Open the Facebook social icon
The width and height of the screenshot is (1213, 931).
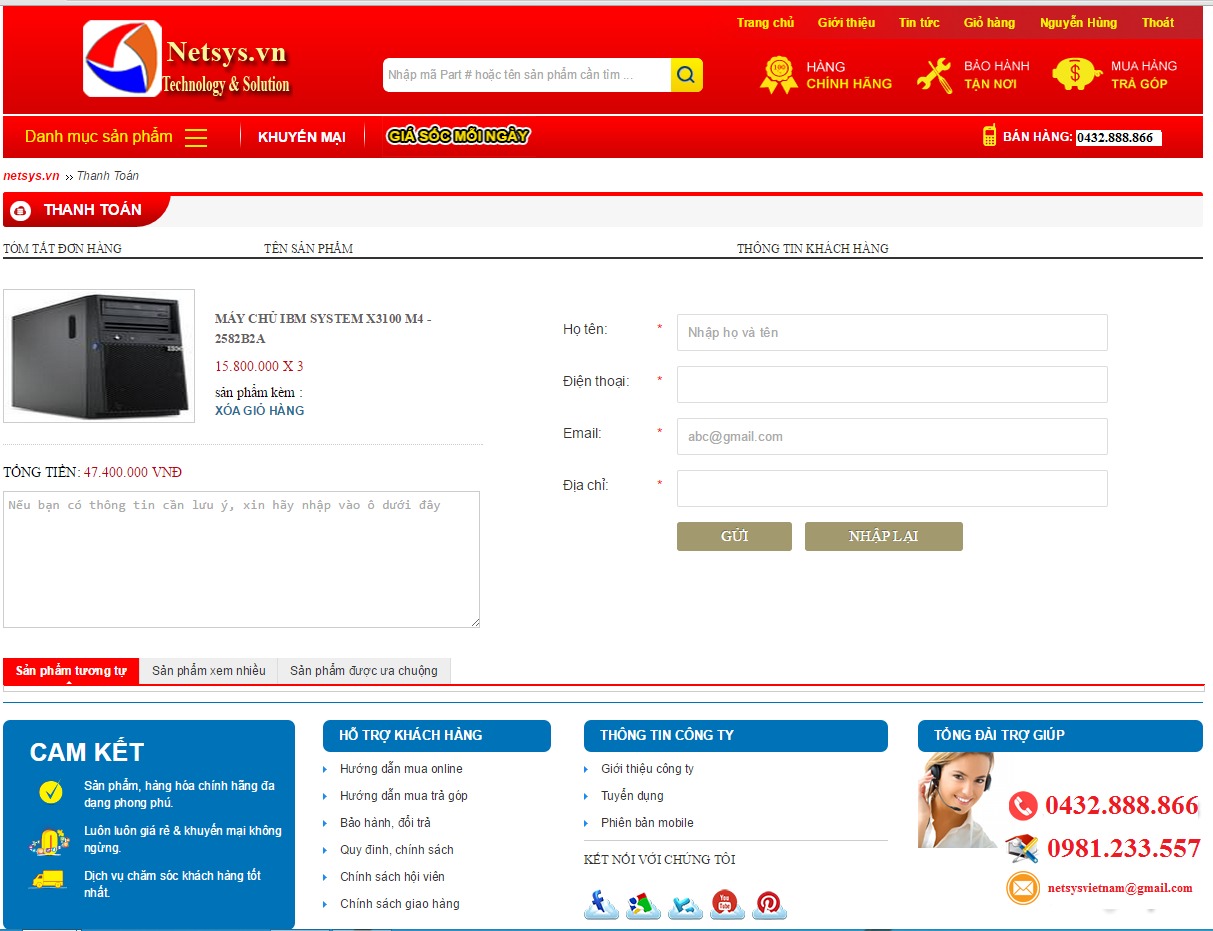coord(601,904)
